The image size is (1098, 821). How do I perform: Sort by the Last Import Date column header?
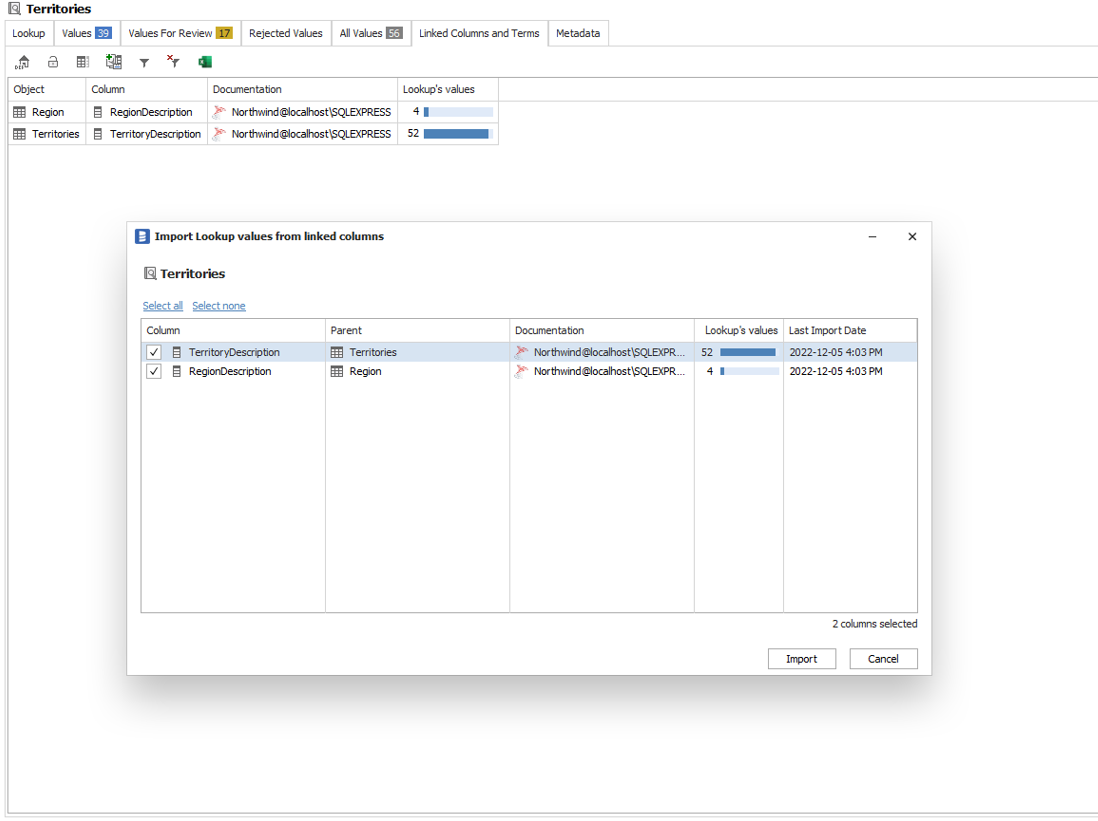coord(849,330)
